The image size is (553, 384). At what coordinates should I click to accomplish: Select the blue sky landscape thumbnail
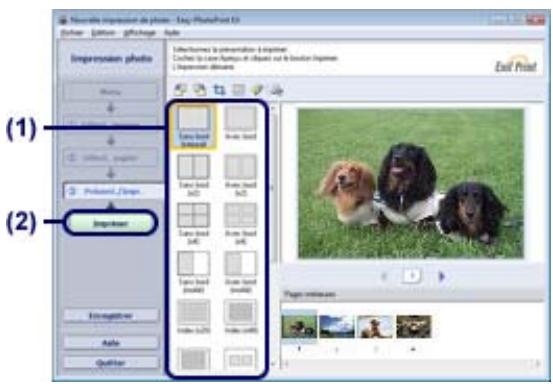click(336, 327)
